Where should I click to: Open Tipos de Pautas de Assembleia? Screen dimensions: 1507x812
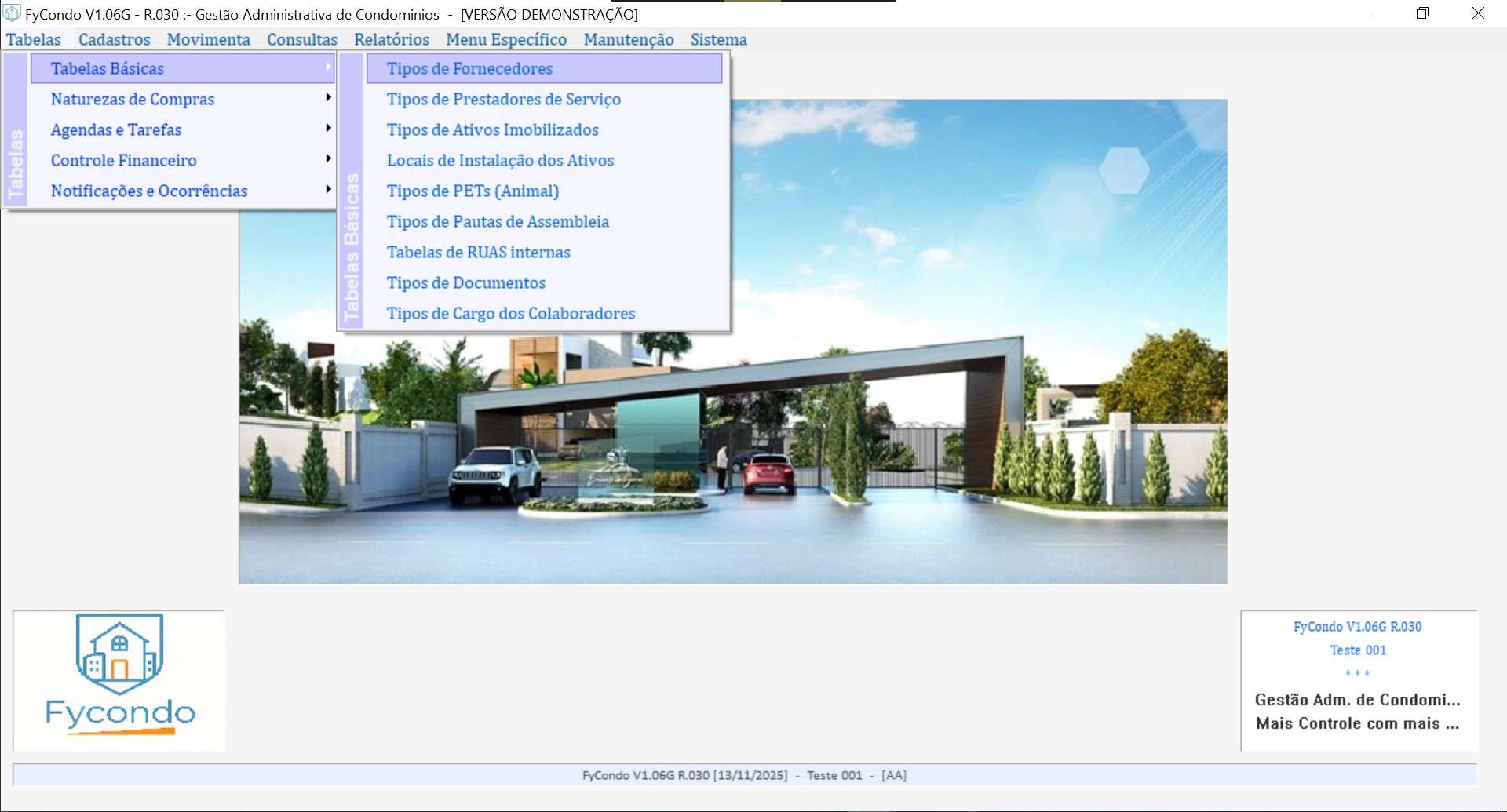[498, 222]
